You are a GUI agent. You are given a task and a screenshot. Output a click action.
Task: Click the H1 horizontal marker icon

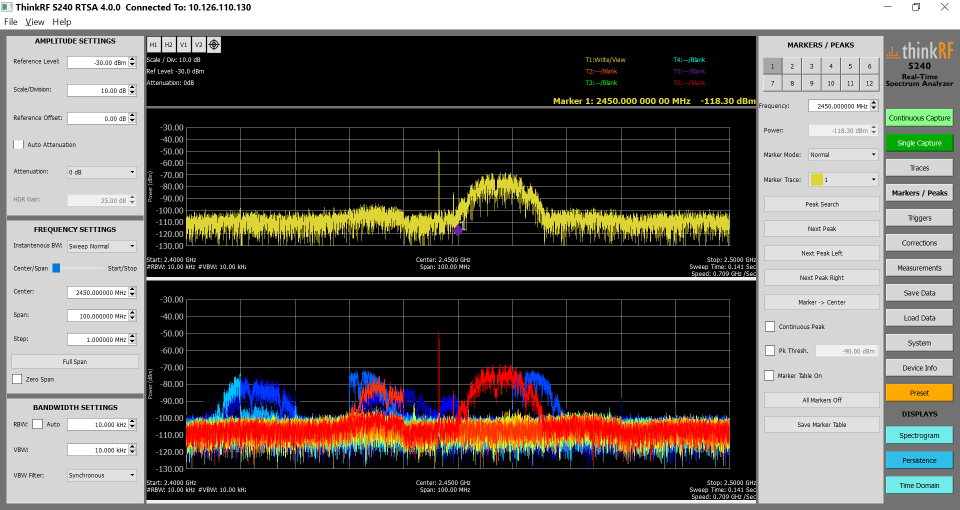coord(154,45)
